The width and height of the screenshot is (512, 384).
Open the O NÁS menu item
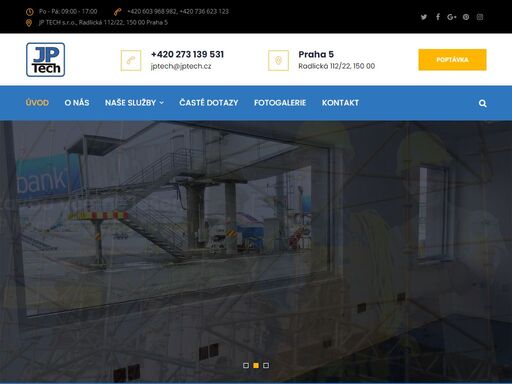(77, 103)
